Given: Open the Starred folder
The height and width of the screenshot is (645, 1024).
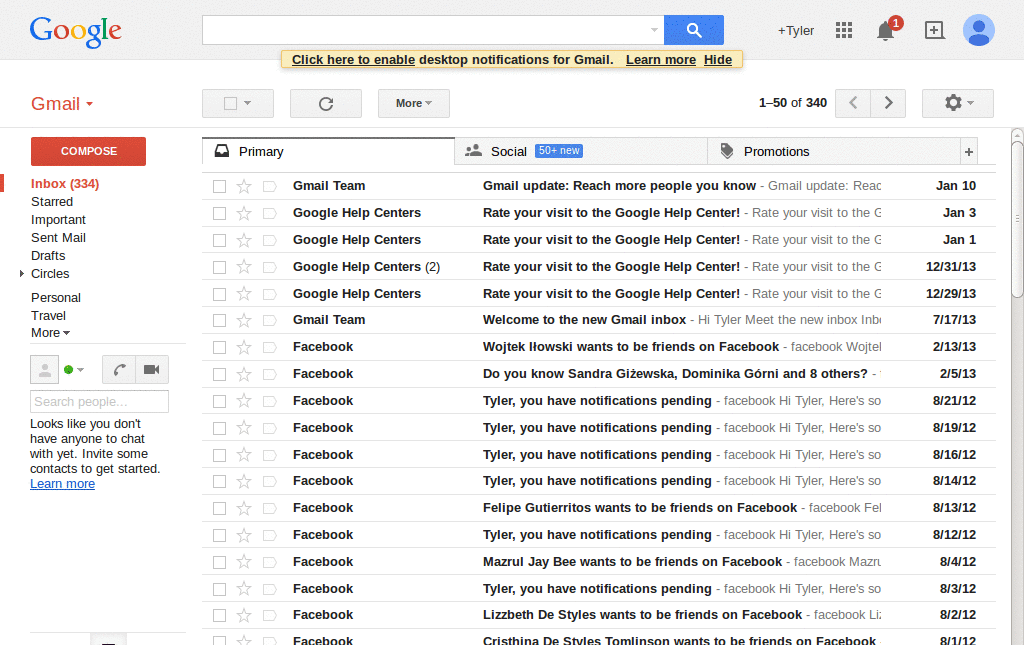Looking at the screenshot, I should (52, 202).
